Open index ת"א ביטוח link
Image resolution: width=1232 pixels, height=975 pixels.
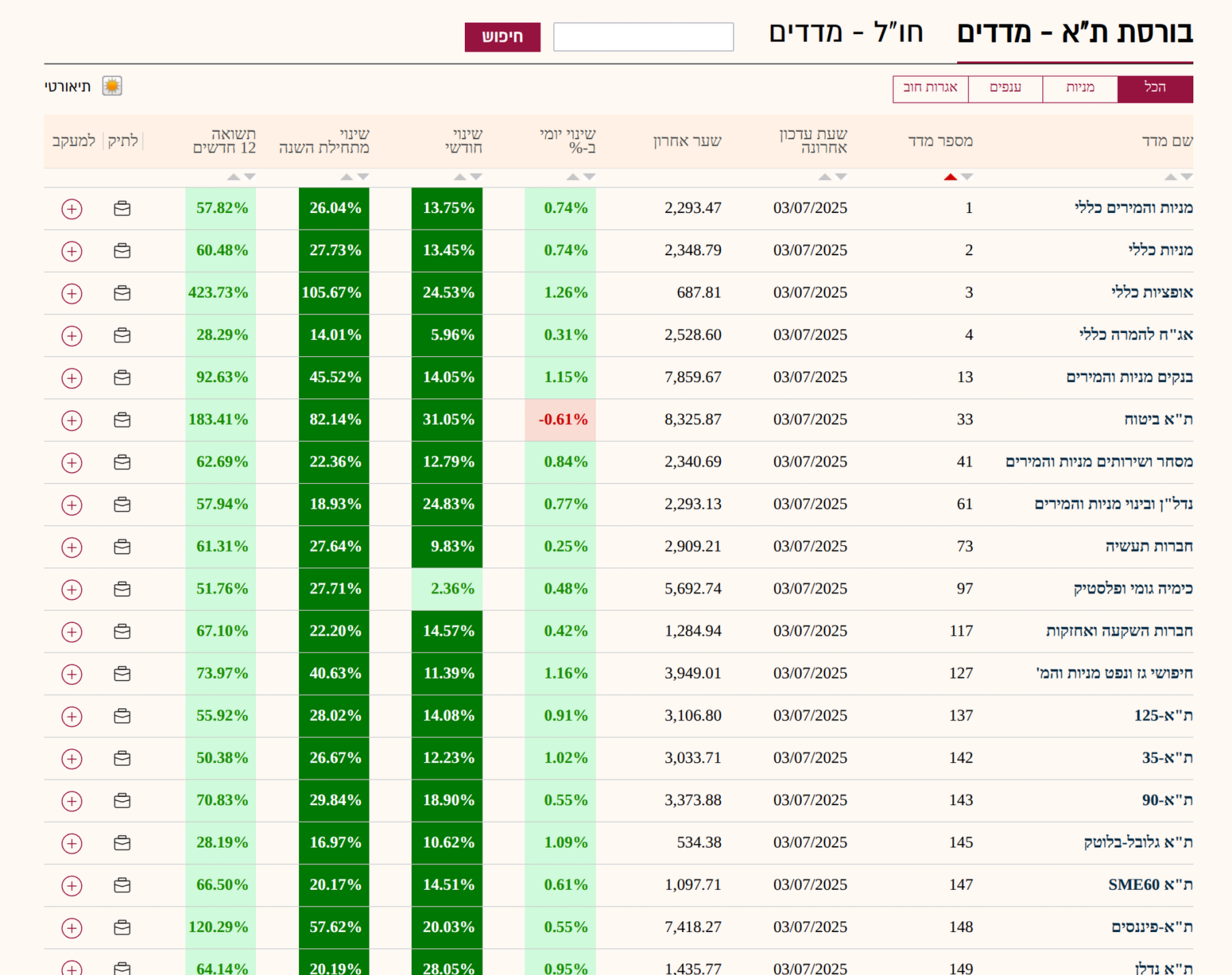click(1159, 420)
